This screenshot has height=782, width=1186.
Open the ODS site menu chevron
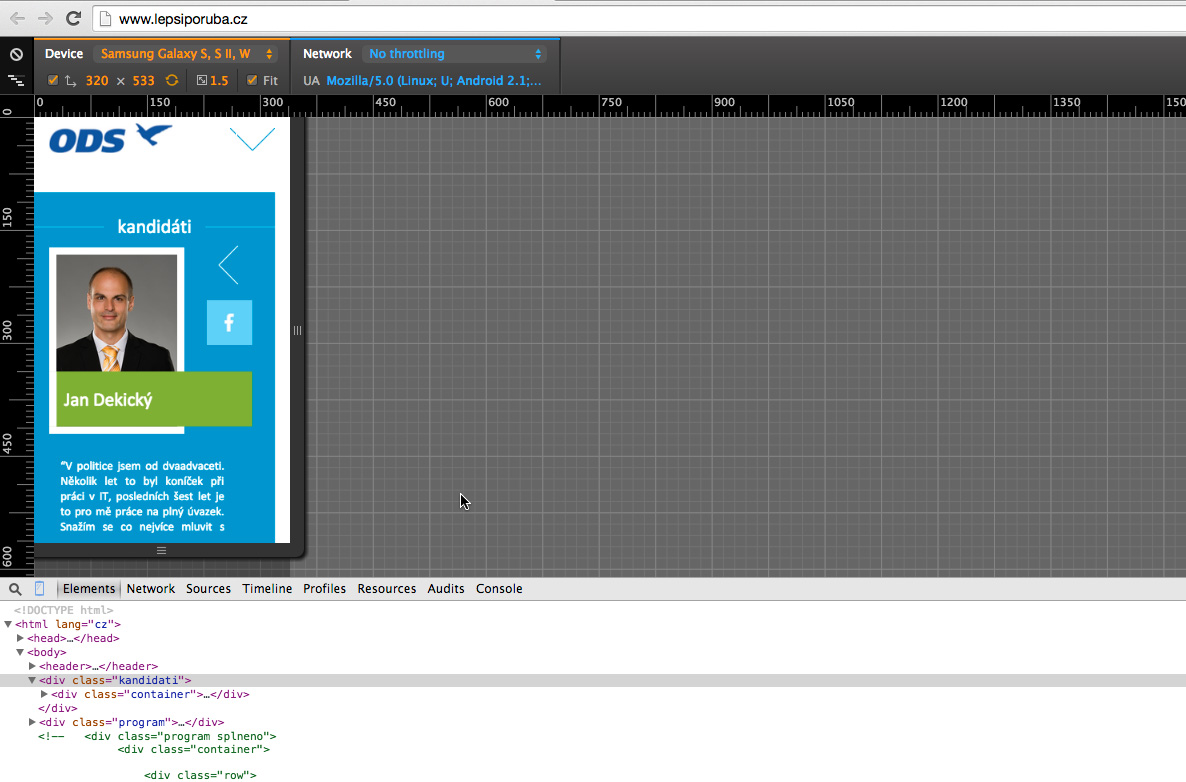point(252,139)
